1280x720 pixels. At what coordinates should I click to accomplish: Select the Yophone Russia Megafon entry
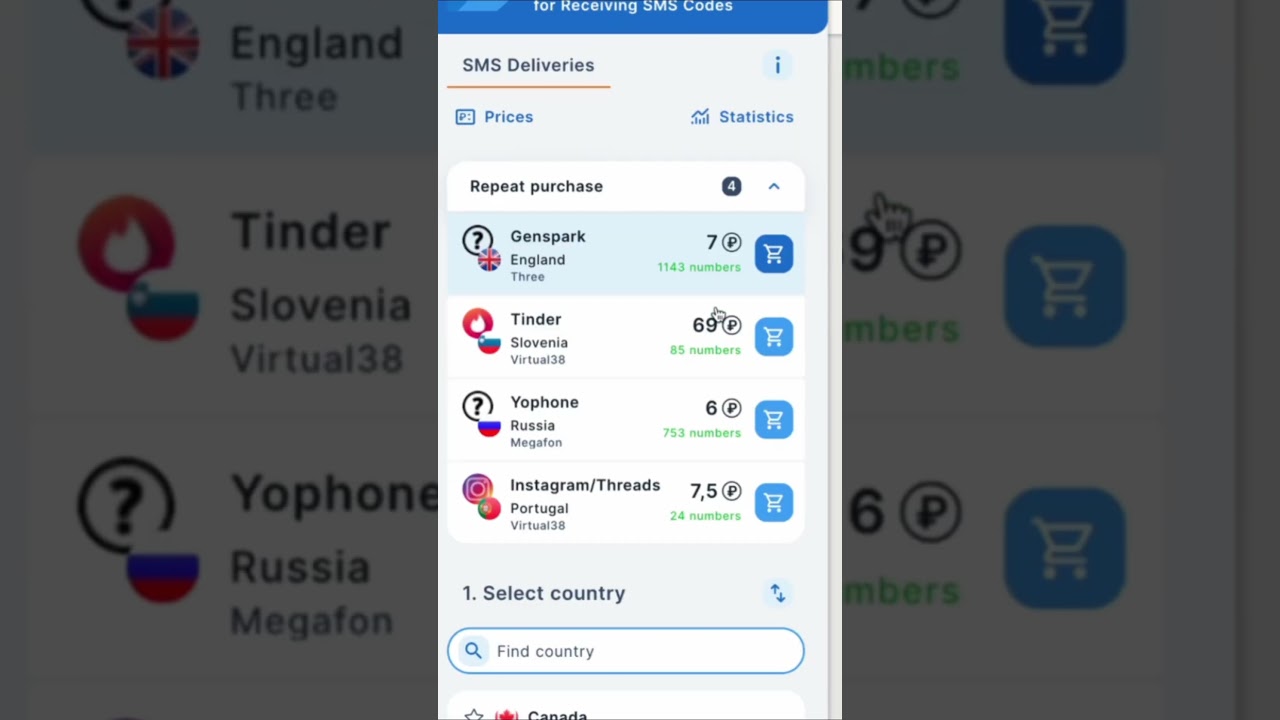626,420
